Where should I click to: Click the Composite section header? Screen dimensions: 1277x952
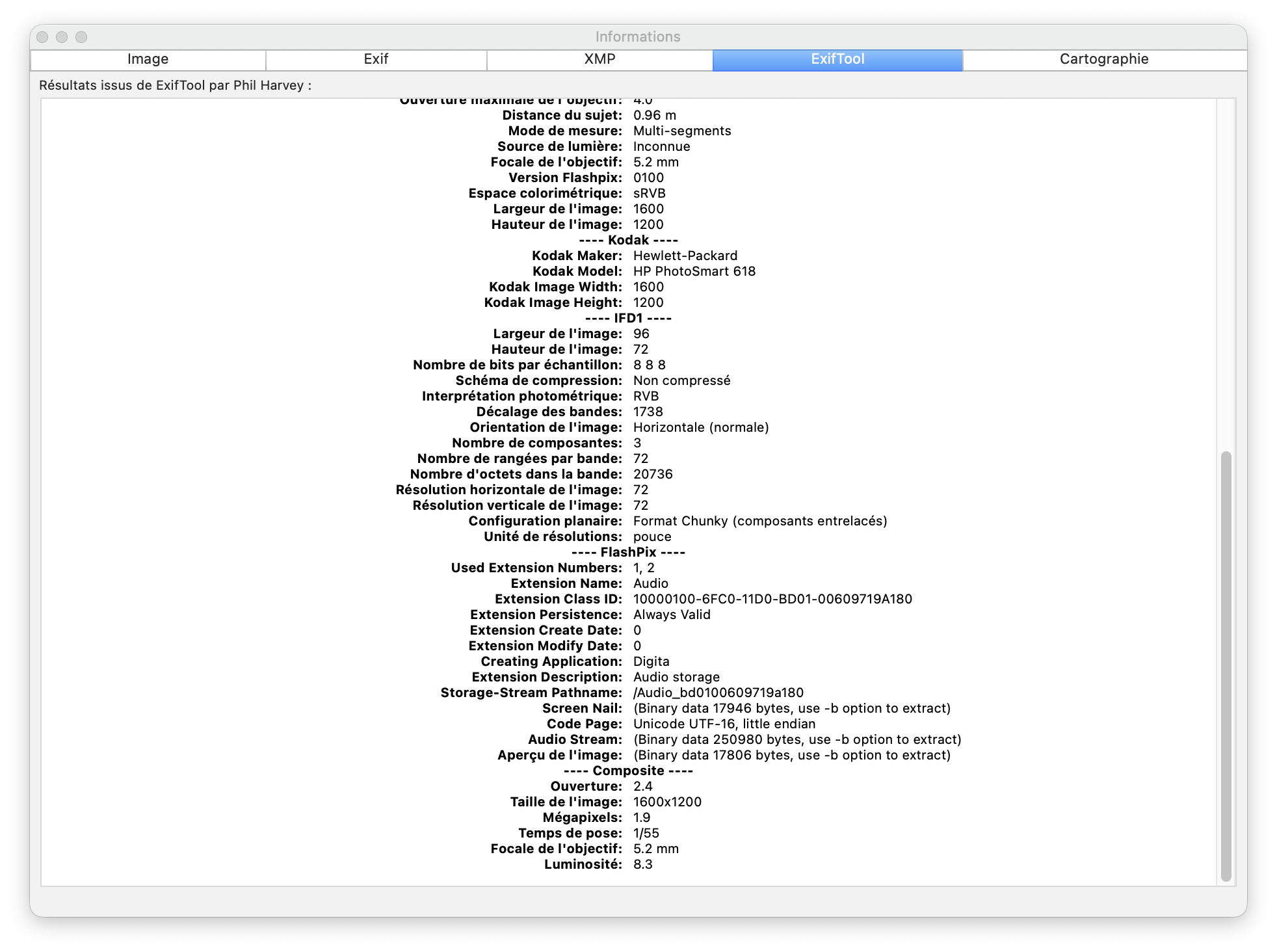628,771
